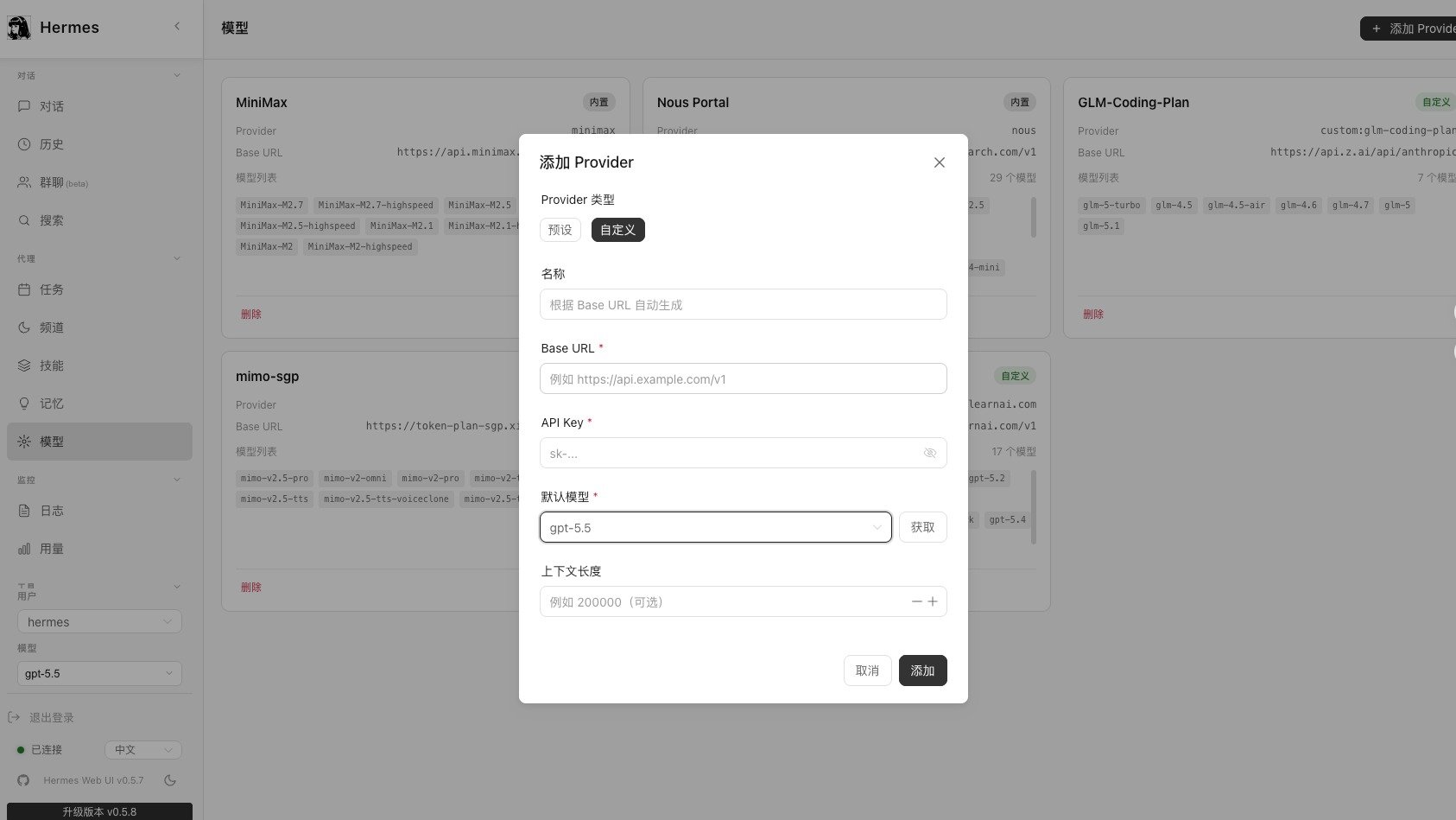1456x820 pixels.
Task: Go to 任务 tasks page
Action: pos(99,289)
